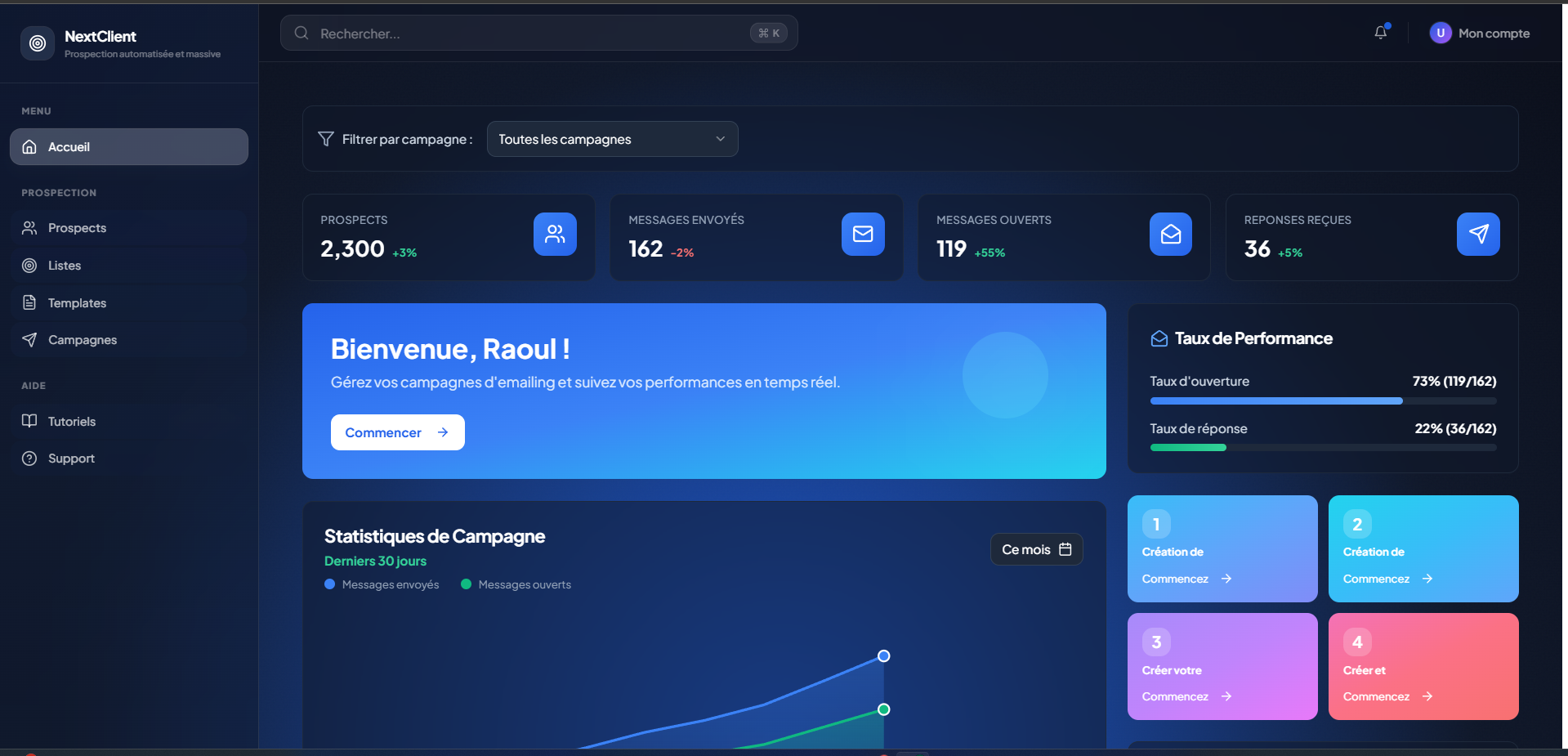Select the Campagnes paper plane icon
This screenshot has height=756, width=1568.
(x=30, y=339)
